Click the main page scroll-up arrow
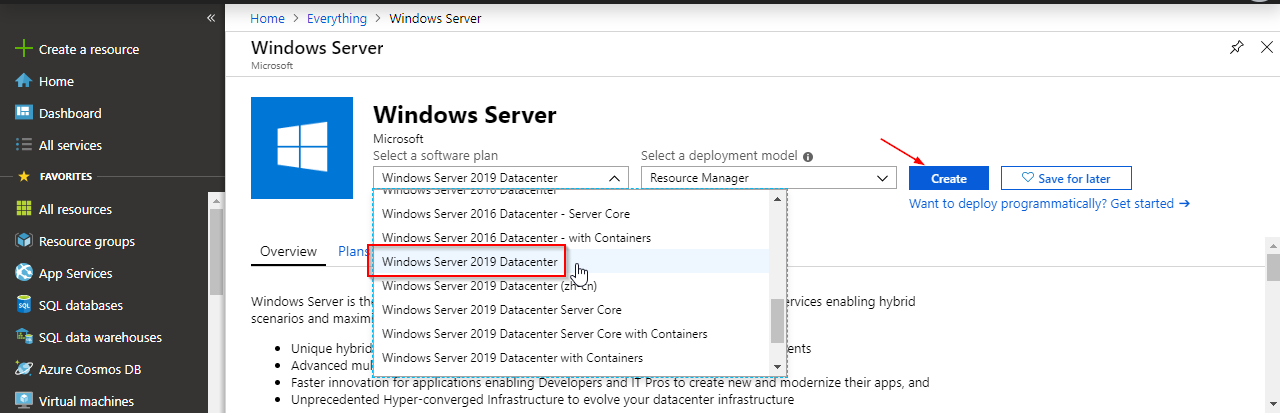The width and height of the screenshot is (1280, 413). [x=1273, y=246]
